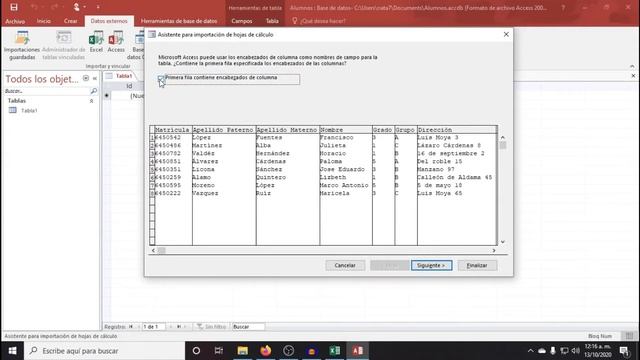Switch to the Campos tab

coord(242,21)
